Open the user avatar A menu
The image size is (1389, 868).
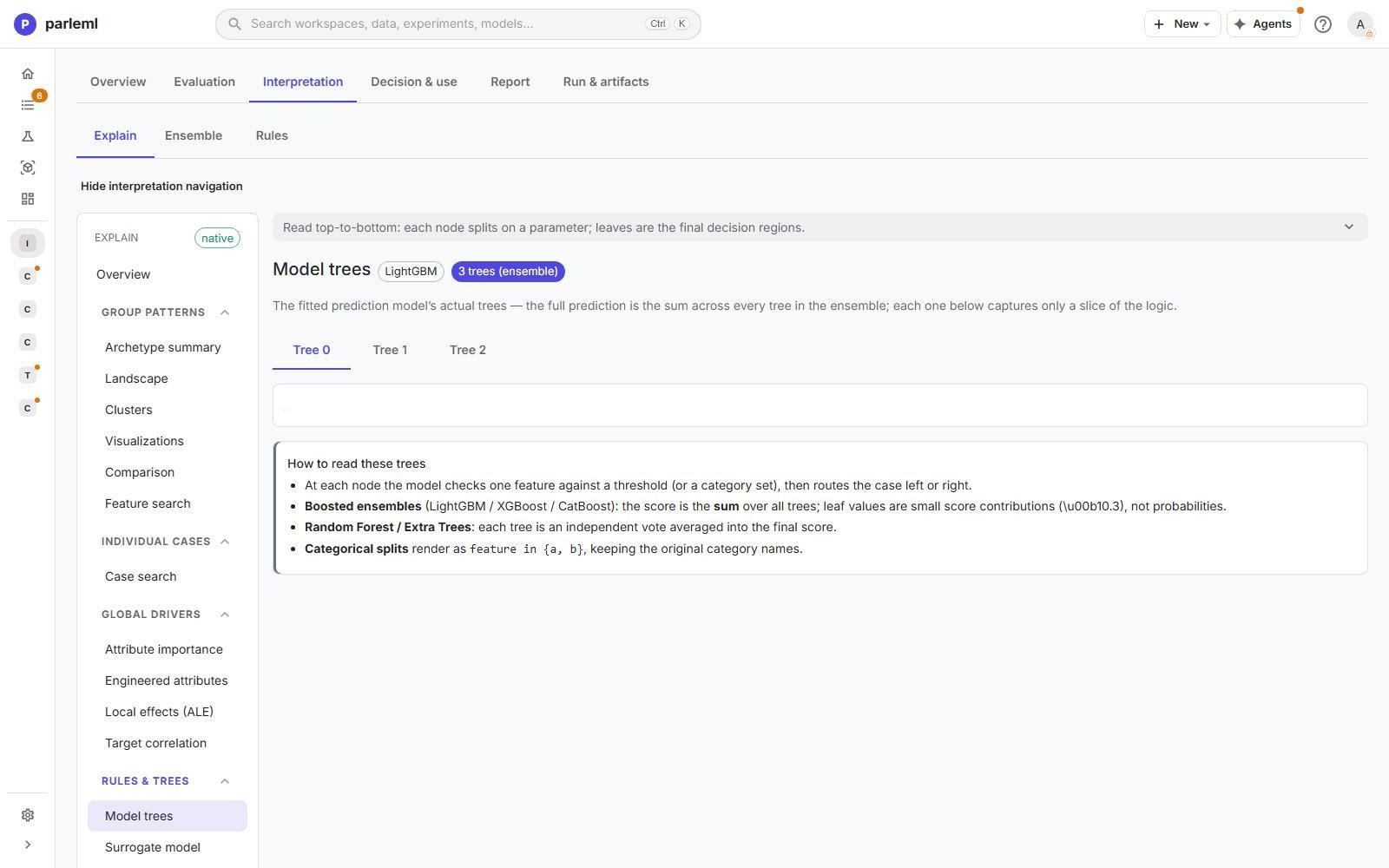coord(1360,24)
